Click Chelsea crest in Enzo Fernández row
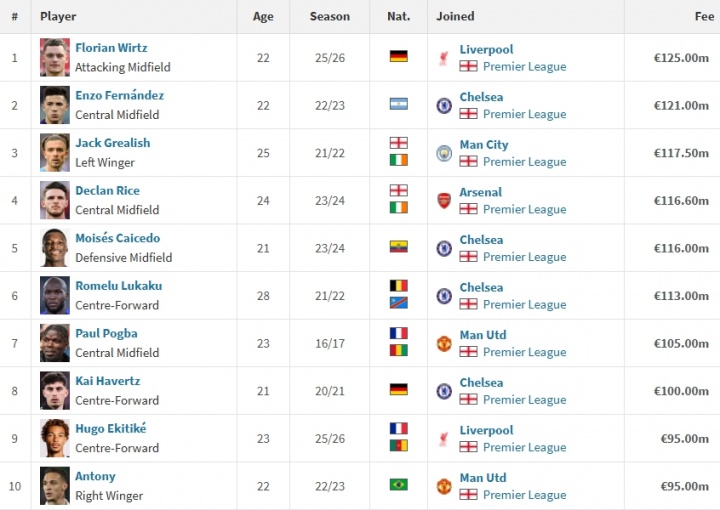Image resolution: width=720 pixels, height=510 pixels. [443, 106]
